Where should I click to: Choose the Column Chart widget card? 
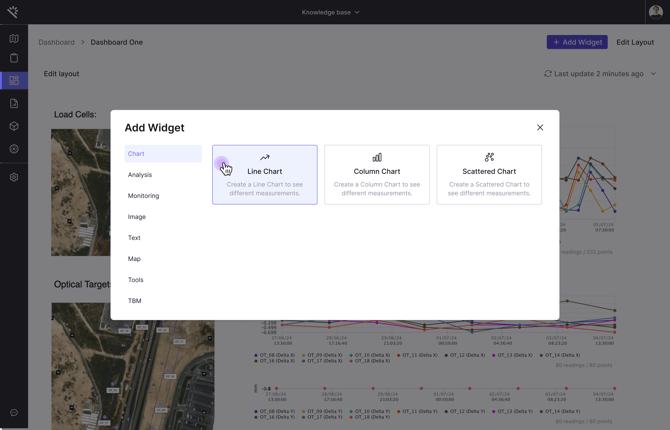[x=377, y=175]
